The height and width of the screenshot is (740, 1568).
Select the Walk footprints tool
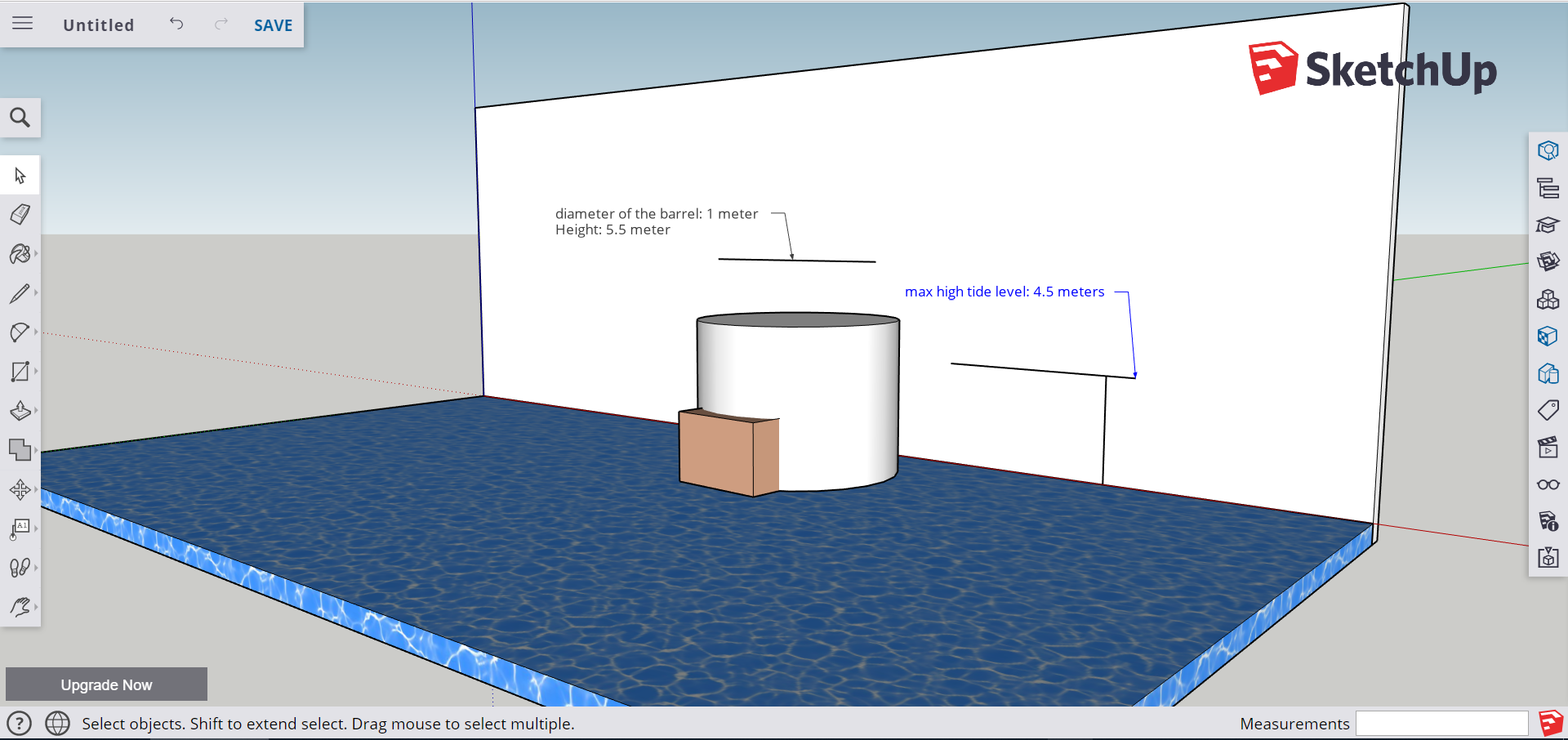tap(20, 568)
